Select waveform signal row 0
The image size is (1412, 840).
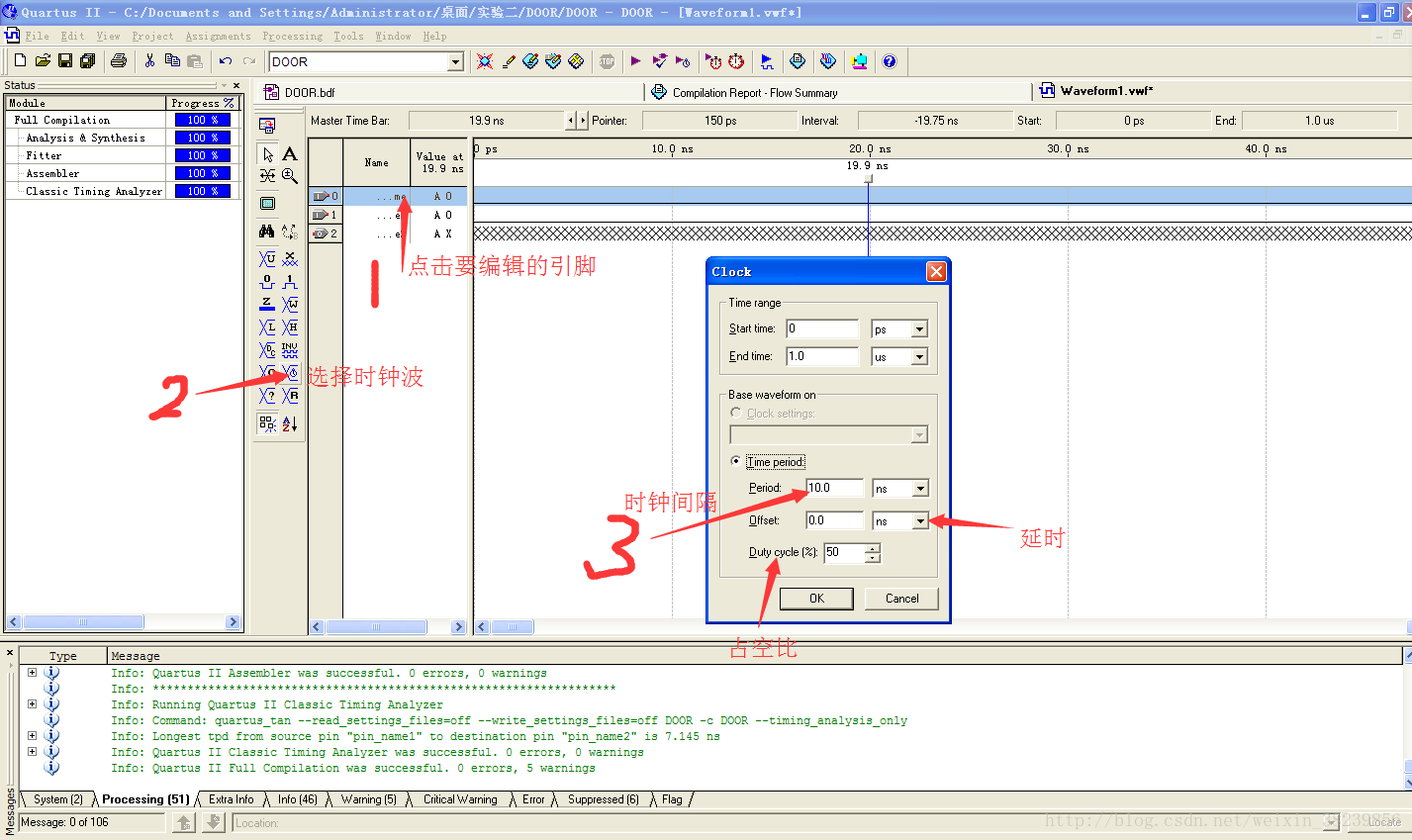387,196
